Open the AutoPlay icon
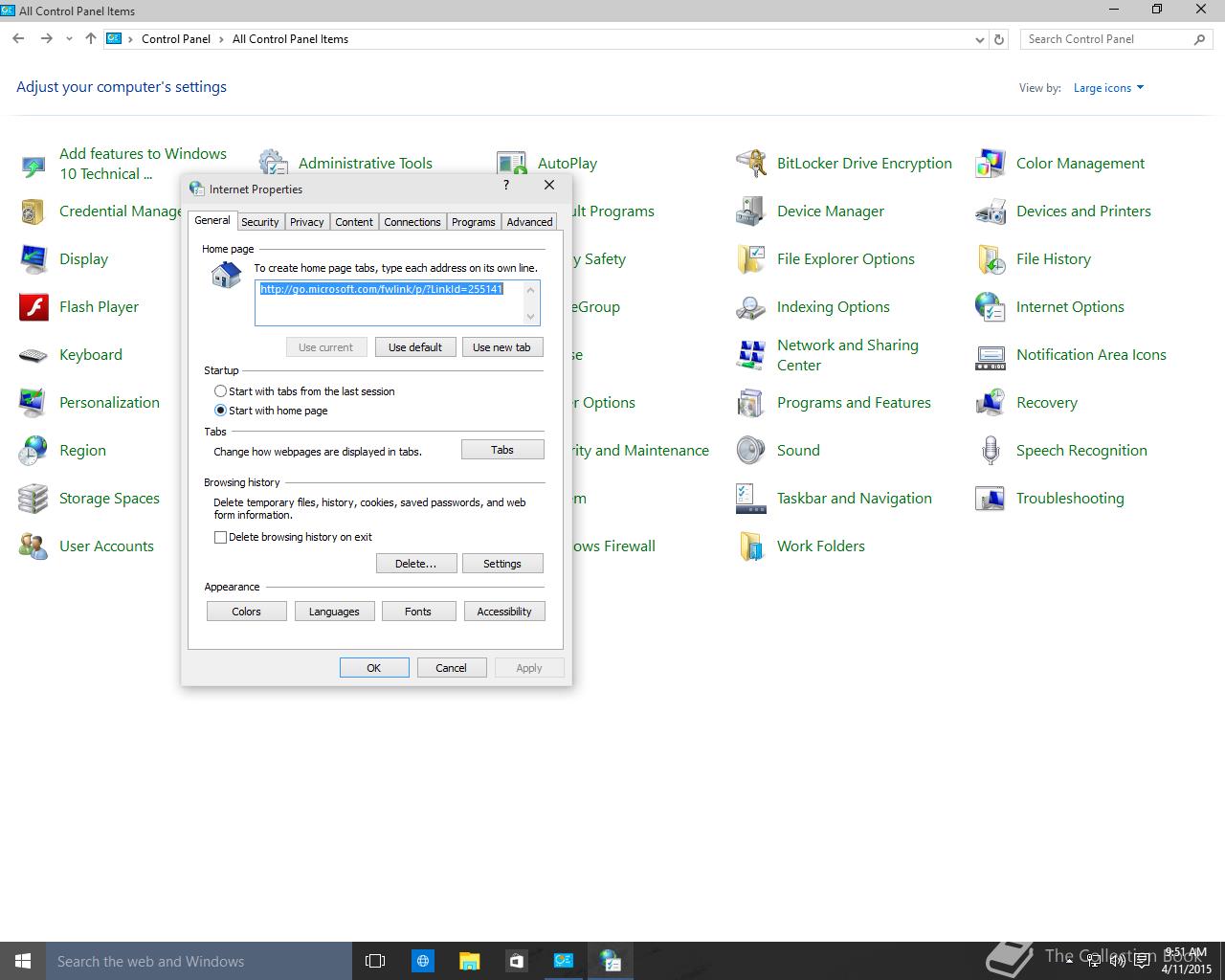This screenshot has width=1225, height=980. point(512,164)
